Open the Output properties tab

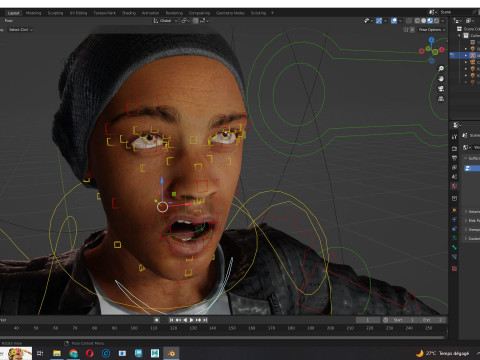pos(454,158)
